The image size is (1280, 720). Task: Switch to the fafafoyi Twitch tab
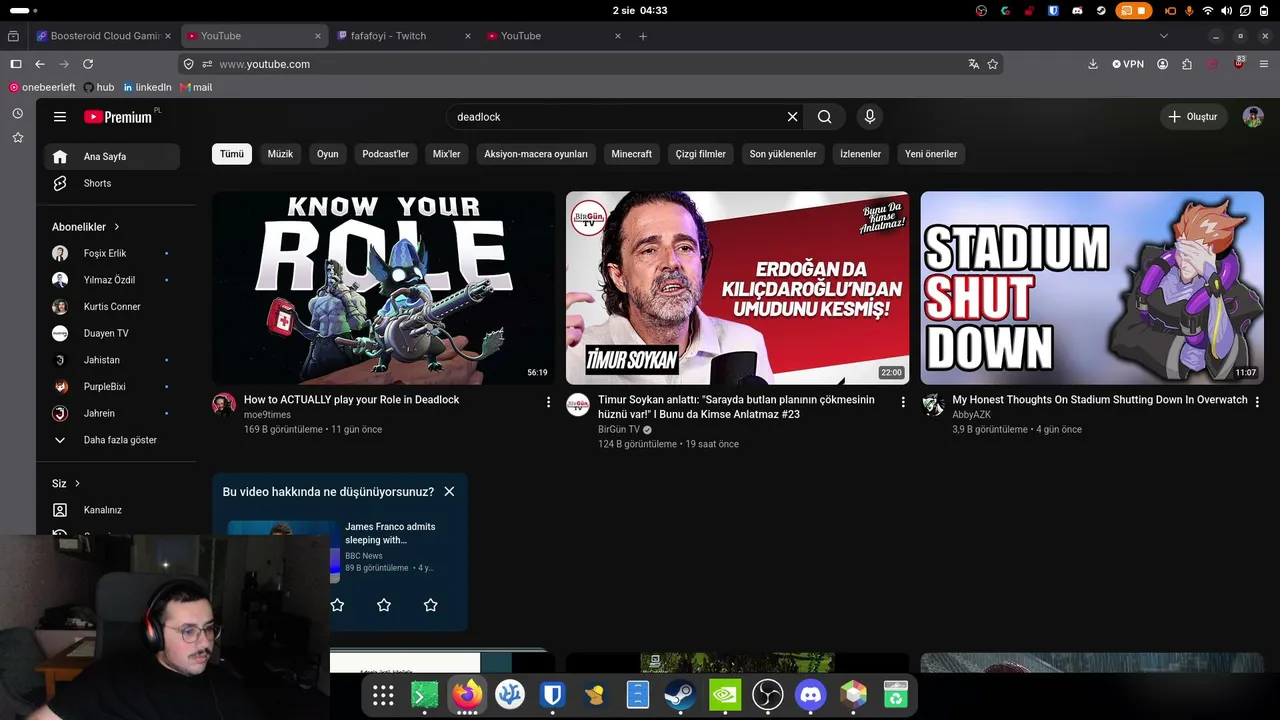405,36
